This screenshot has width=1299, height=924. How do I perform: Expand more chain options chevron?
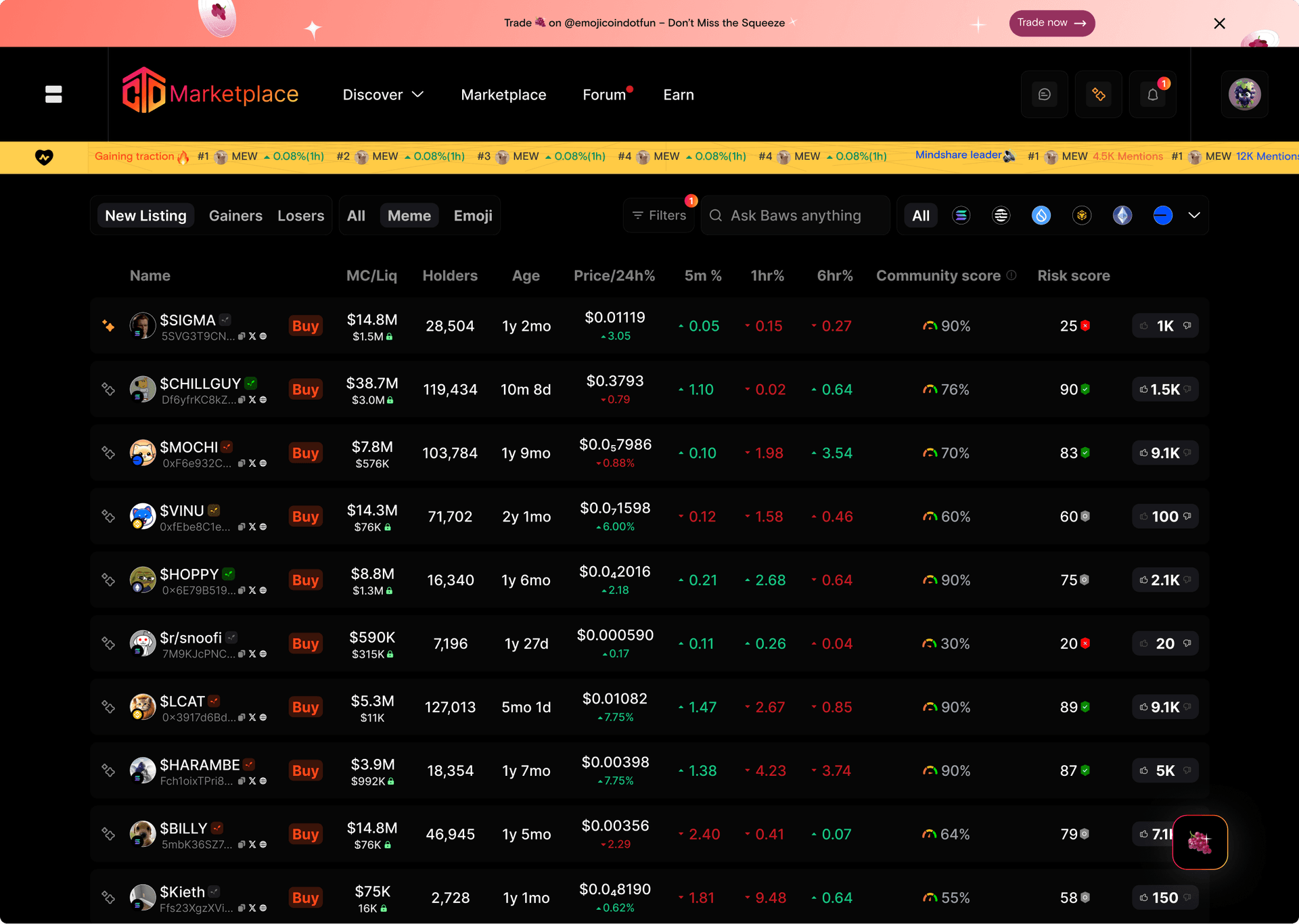coord(1194,216)
